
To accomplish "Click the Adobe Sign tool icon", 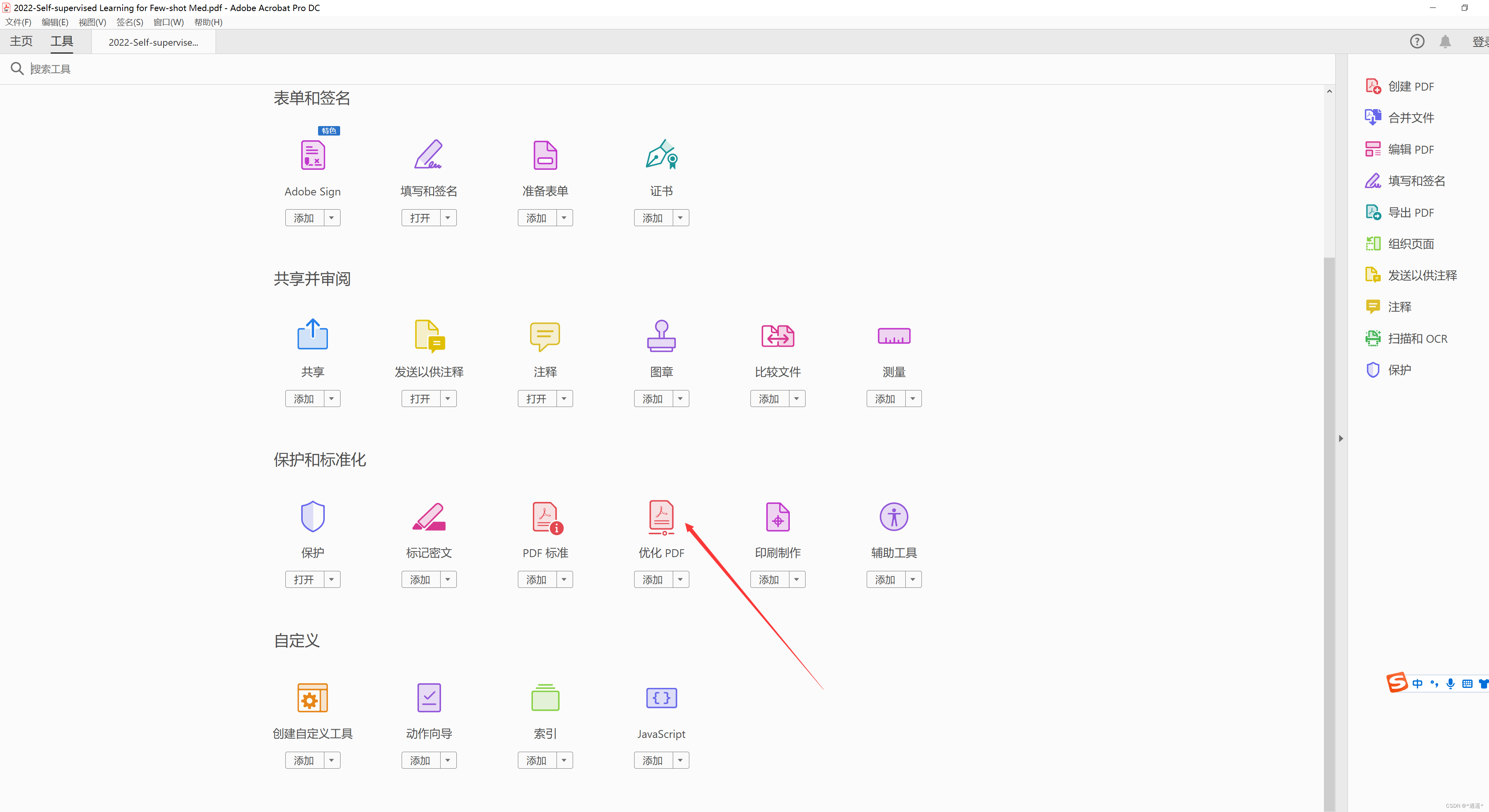I will click(x=313, y=155).
